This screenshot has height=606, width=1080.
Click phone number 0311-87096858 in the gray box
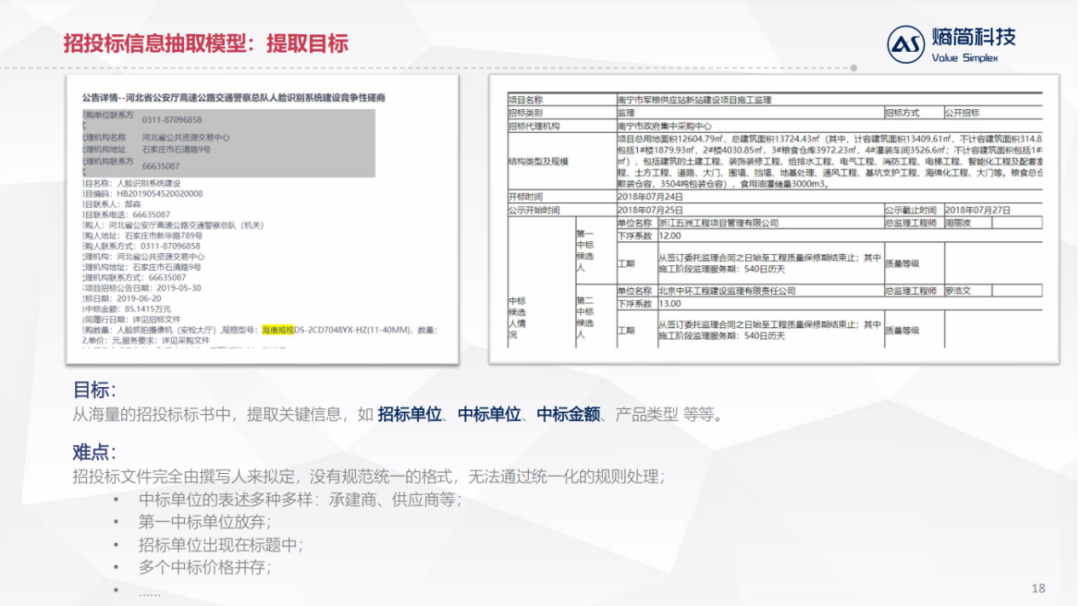(x=172, y=120)
